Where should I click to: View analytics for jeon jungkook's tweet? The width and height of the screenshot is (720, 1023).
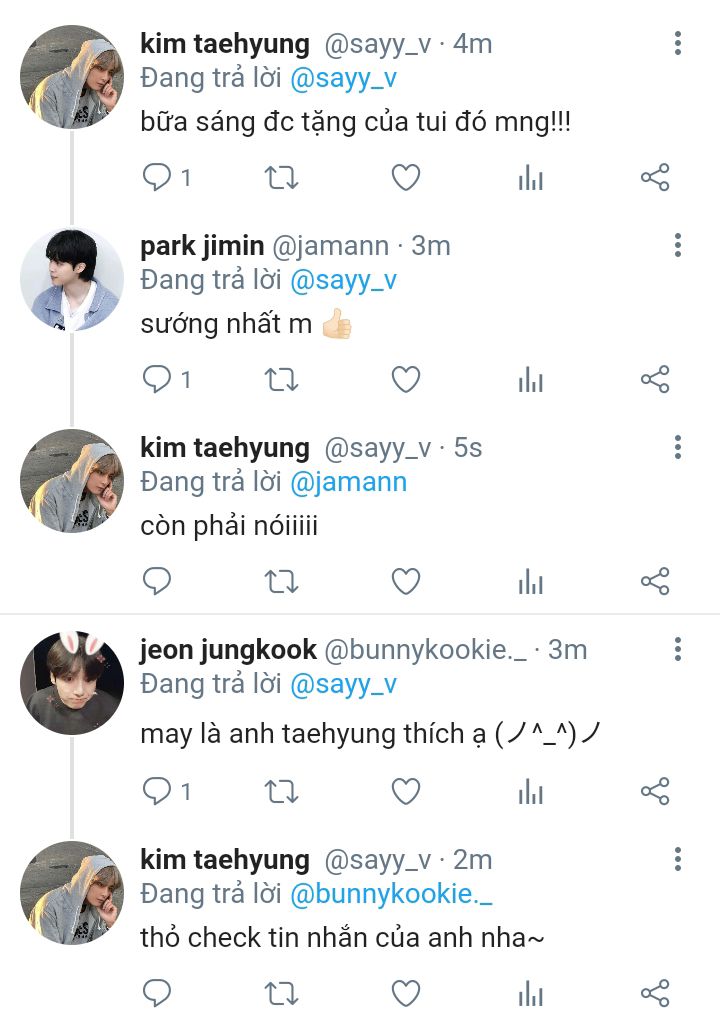click(x=531, y=792)
